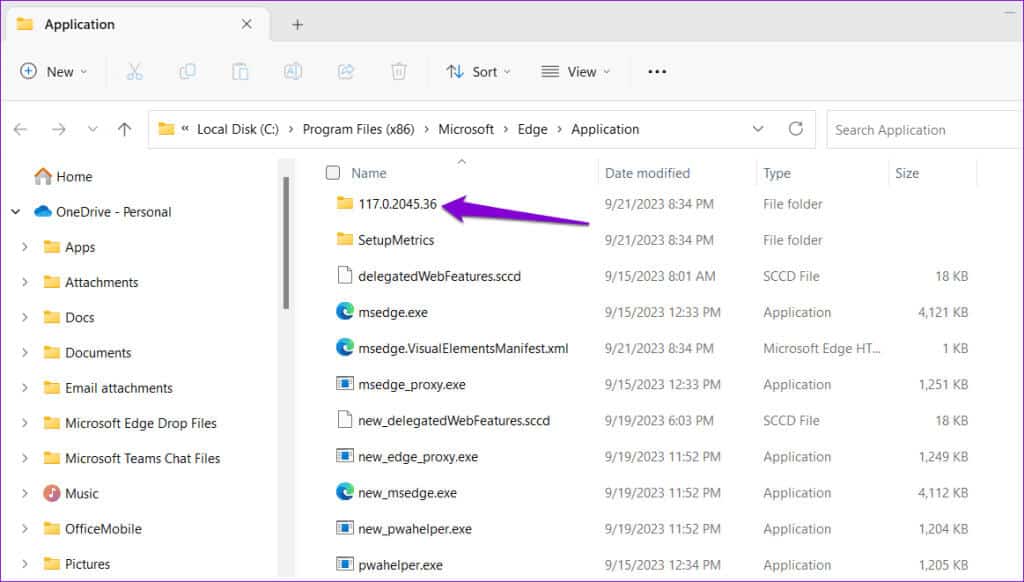
Task: Sort by Date modified column header
Action: pos(647,173)
